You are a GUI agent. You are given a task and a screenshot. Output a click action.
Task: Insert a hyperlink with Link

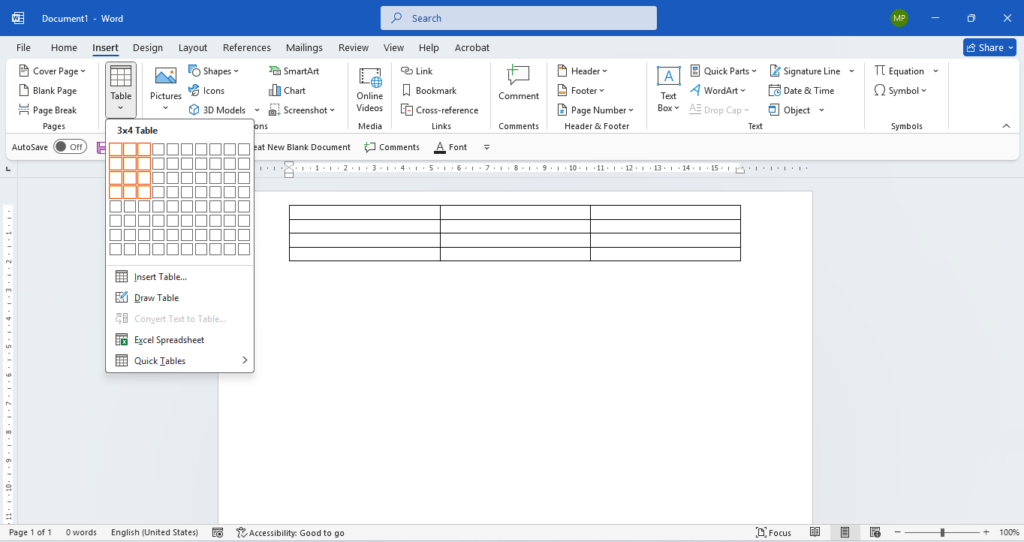[417, 71]
